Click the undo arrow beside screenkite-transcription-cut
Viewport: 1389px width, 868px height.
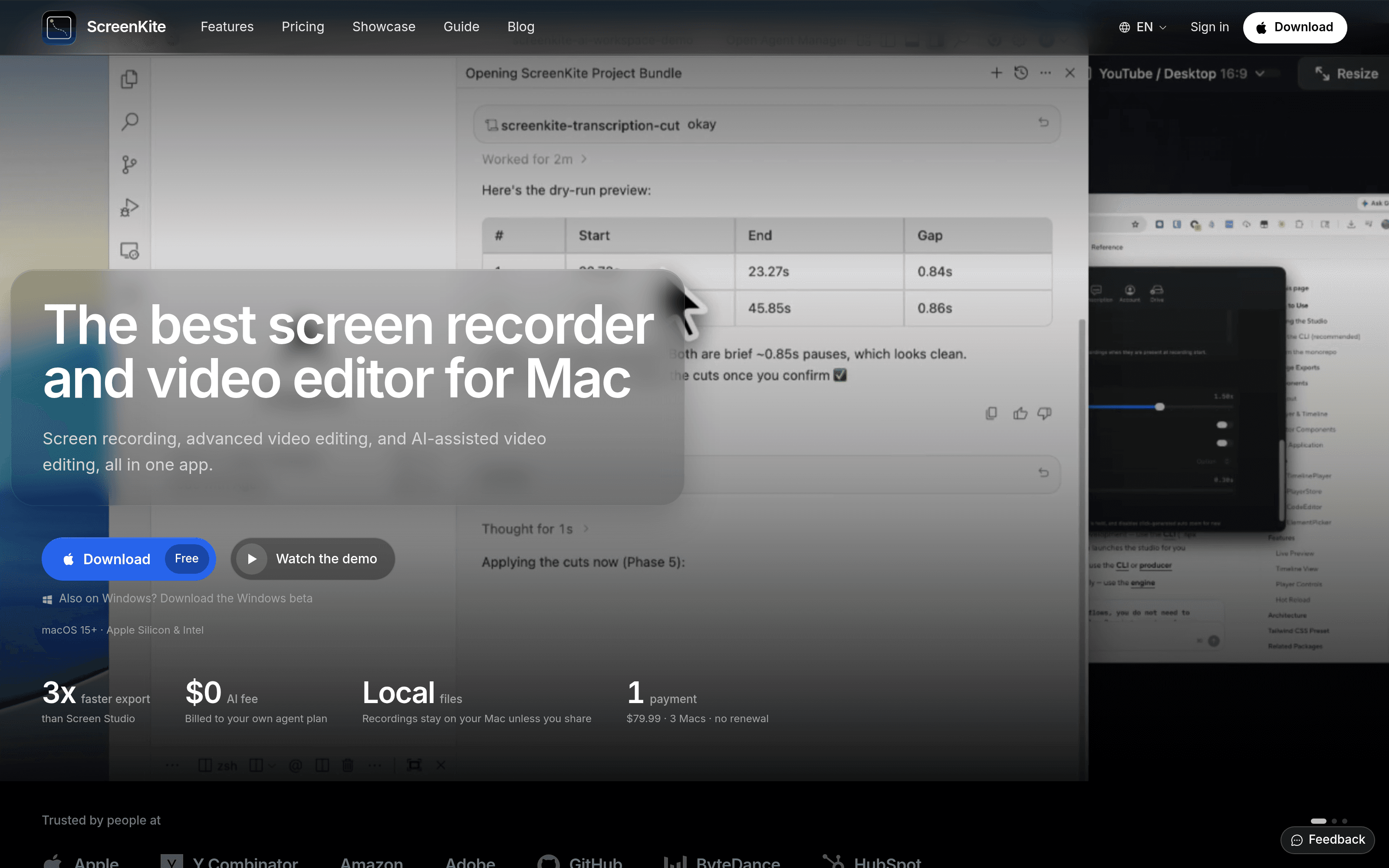[x=1043, y=122]
